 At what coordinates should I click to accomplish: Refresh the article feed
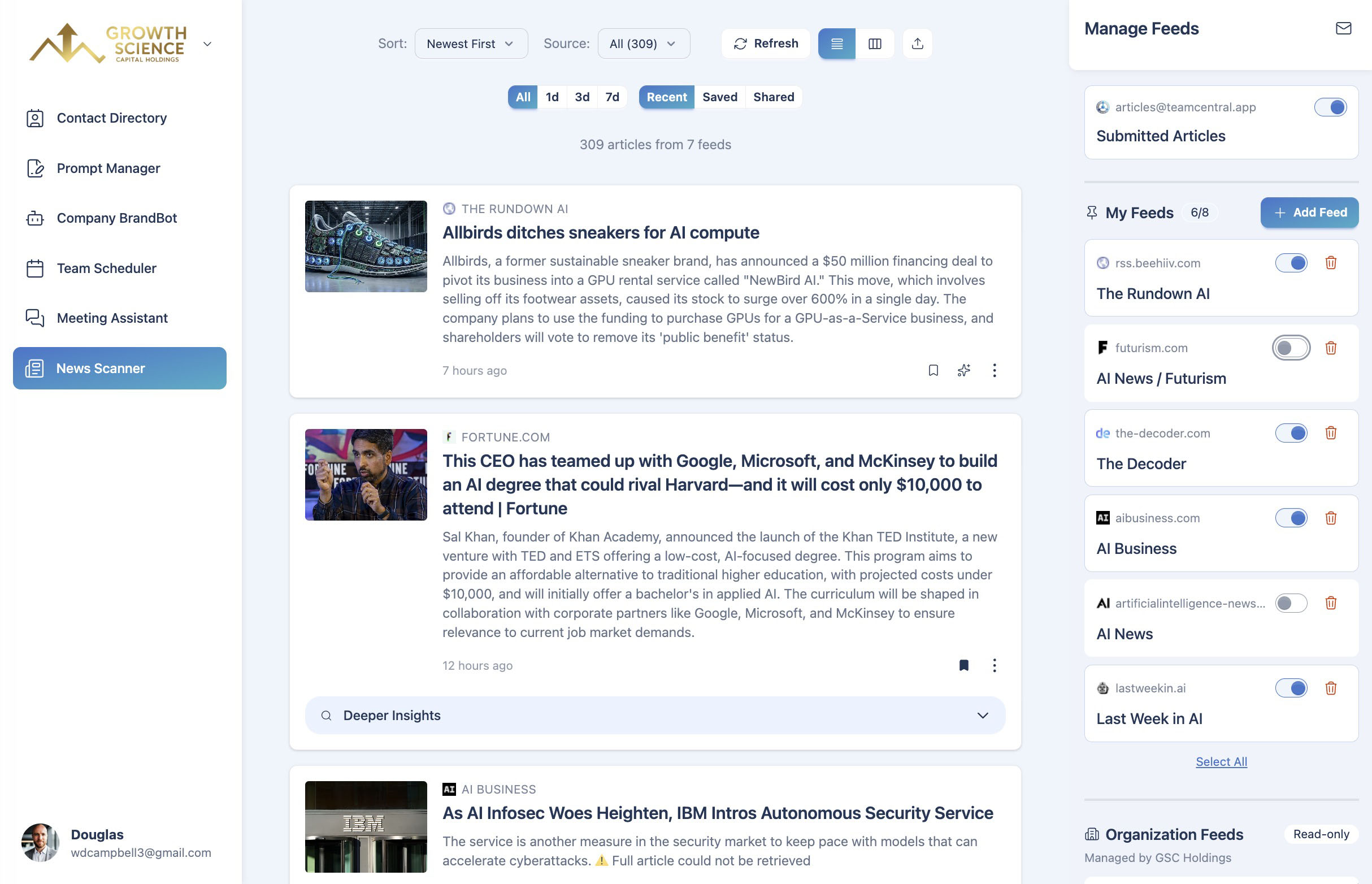tap(766, 44)
